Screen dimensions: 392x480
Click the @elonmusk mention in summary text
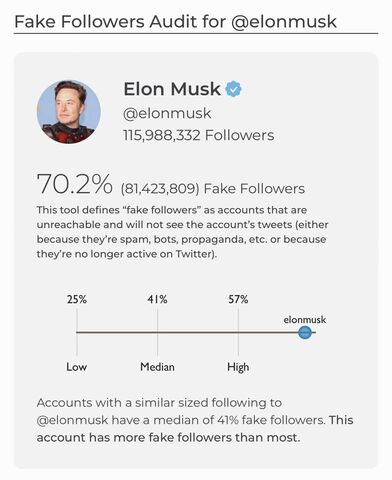72,420
